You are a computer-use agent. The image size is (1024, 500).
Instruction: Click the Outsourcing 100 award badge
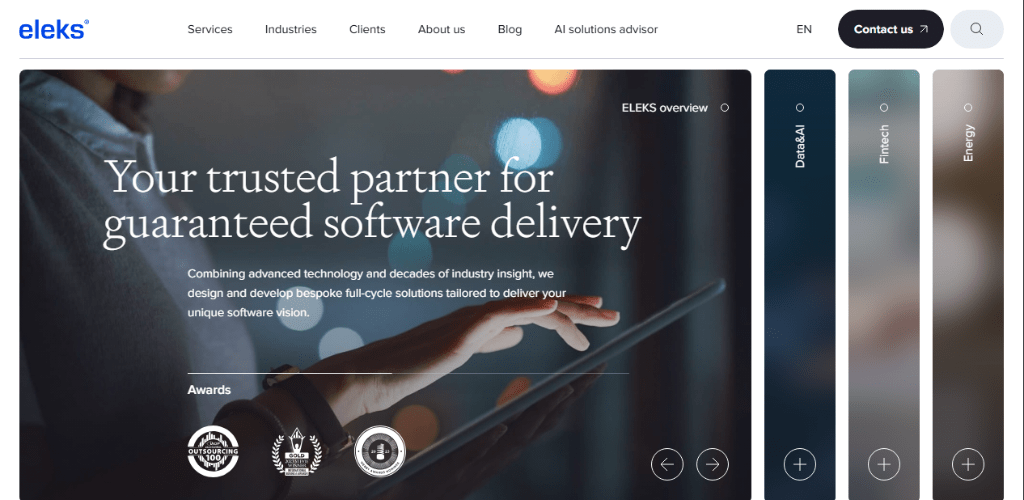coord(213,451)
